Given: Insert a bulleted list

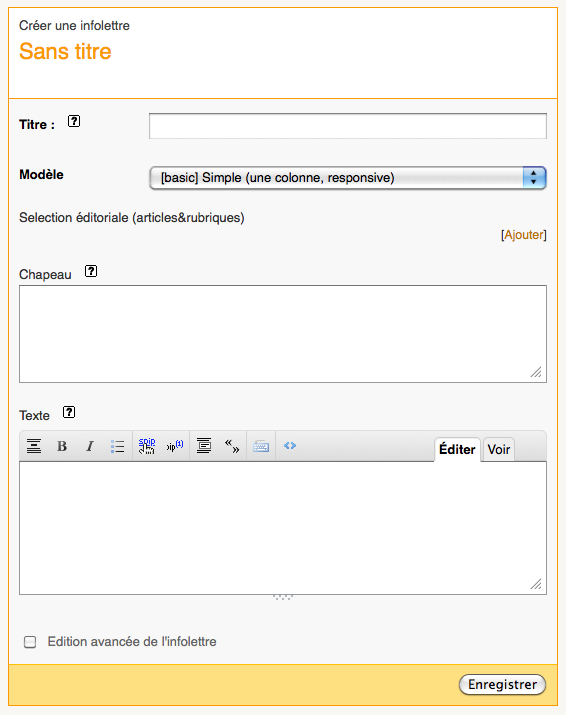Looking at the screenshot, I should (117, 446).
